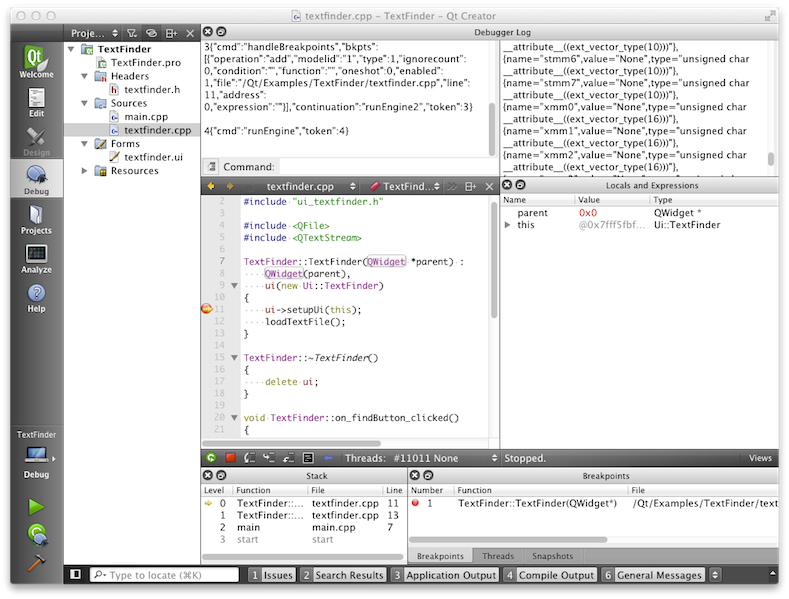Go back in editor navigation history
The width and height of the screenshot is (789, 599).
coord(211,186)
